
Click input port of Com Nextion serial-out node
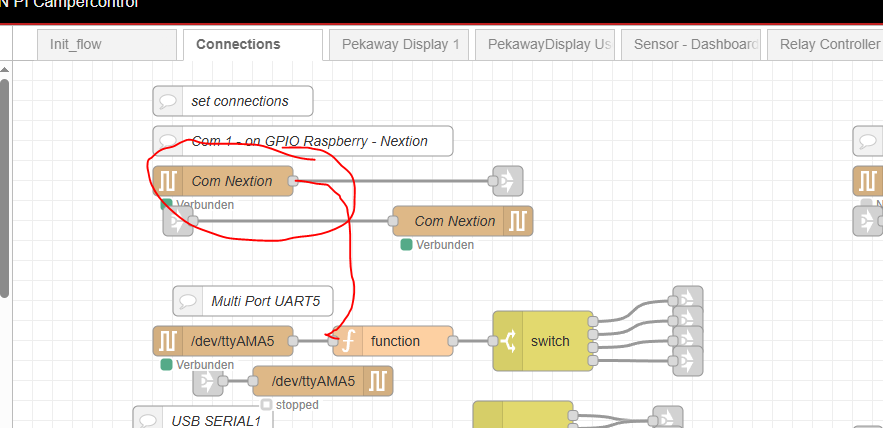click(x=393, y=221)
